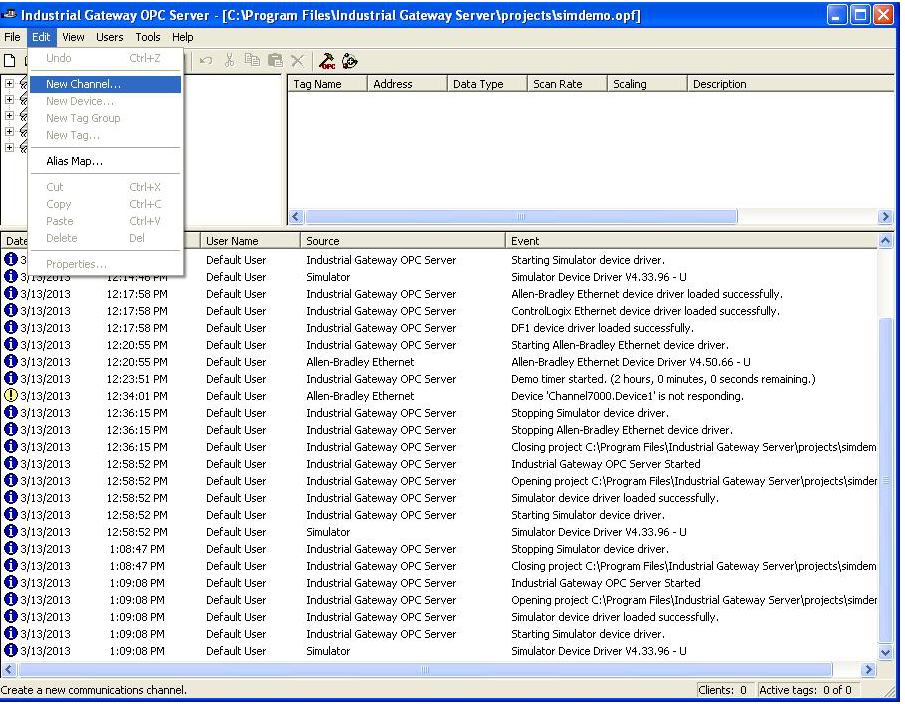The image size is (905, 704).
Task: Click the Clients: 0 status bar indicator
Action: coord(724,690)
